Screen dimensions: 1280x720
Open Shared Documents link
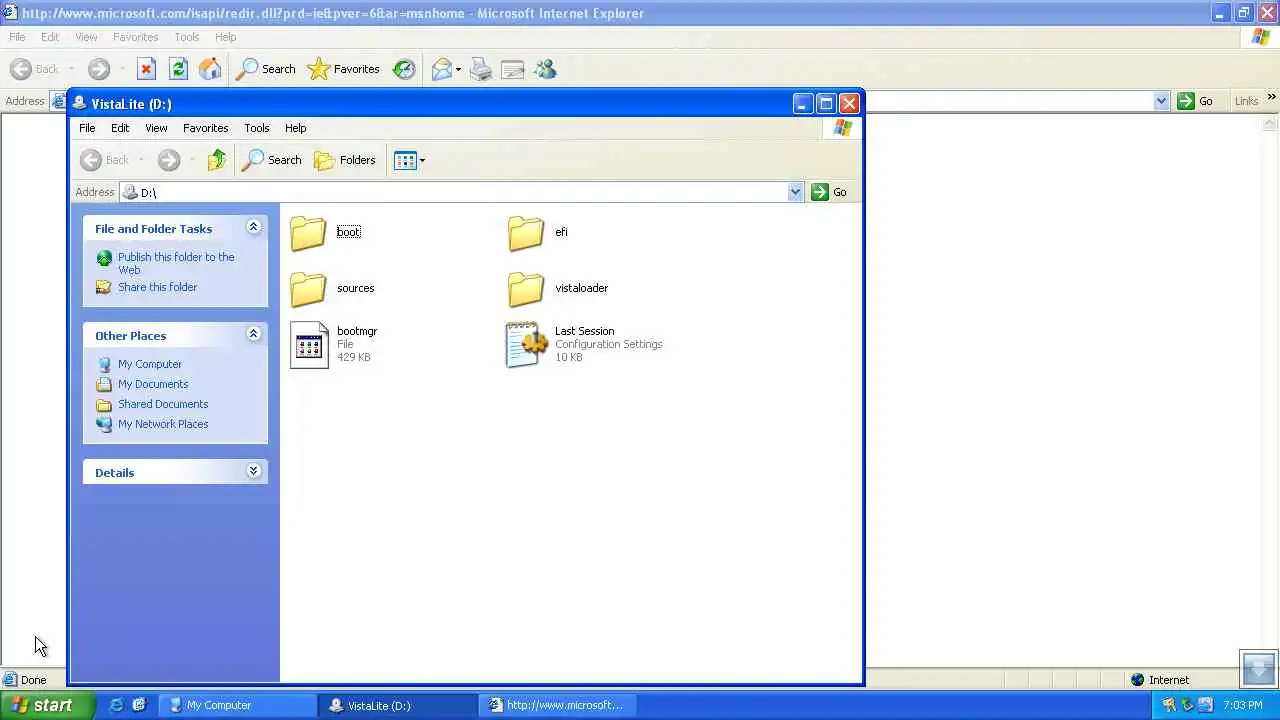click(x=163, y=404)
